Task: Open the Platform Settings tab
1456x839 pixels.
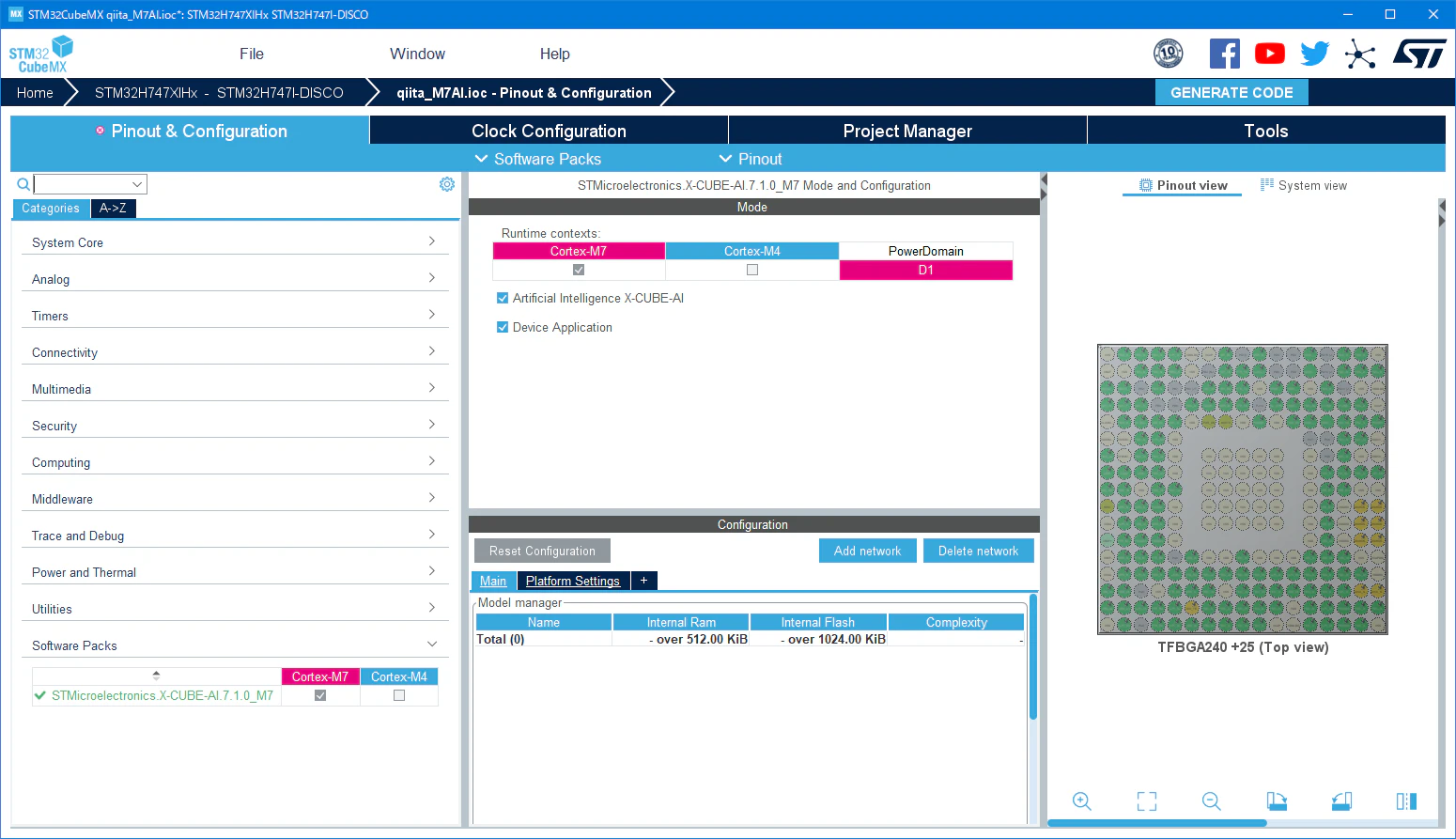Action: [x=573, y=581]
